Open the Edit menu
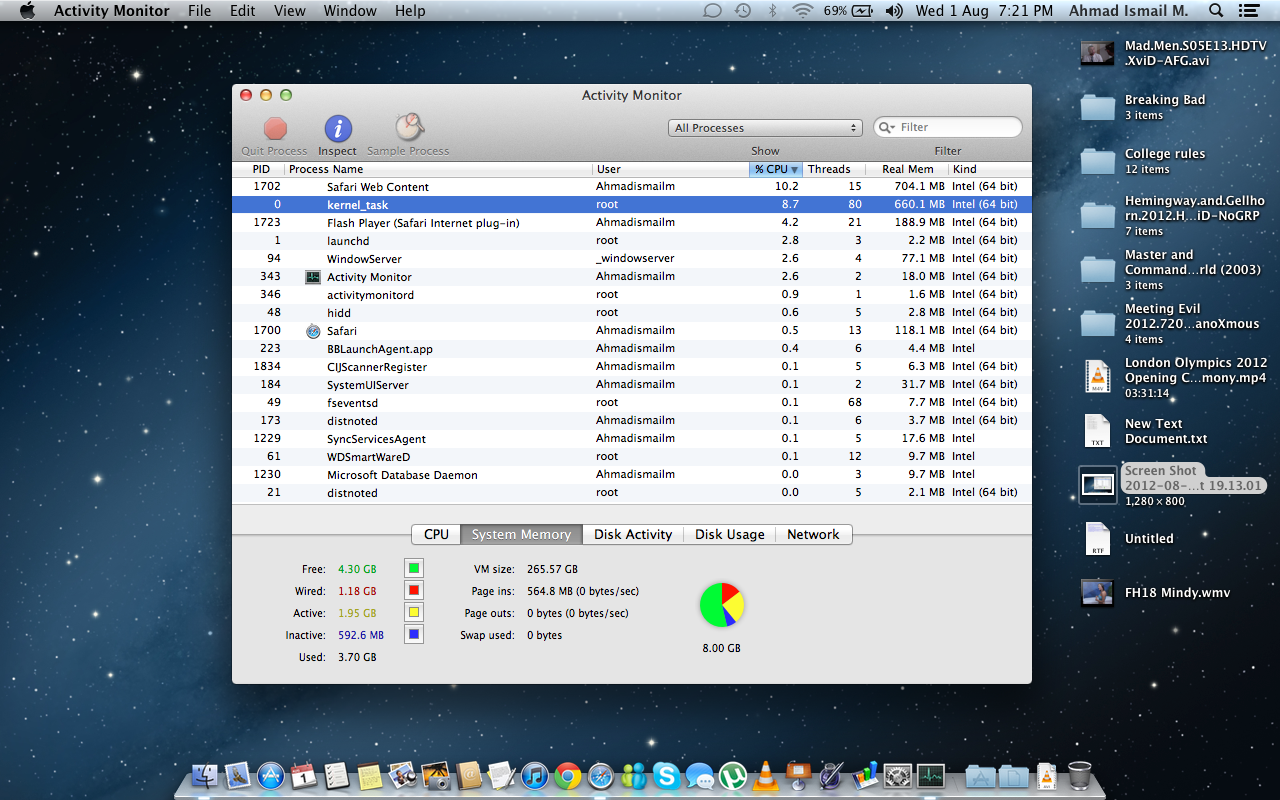This screenshot has height=800, width=1280. click(x=243, y=11)
